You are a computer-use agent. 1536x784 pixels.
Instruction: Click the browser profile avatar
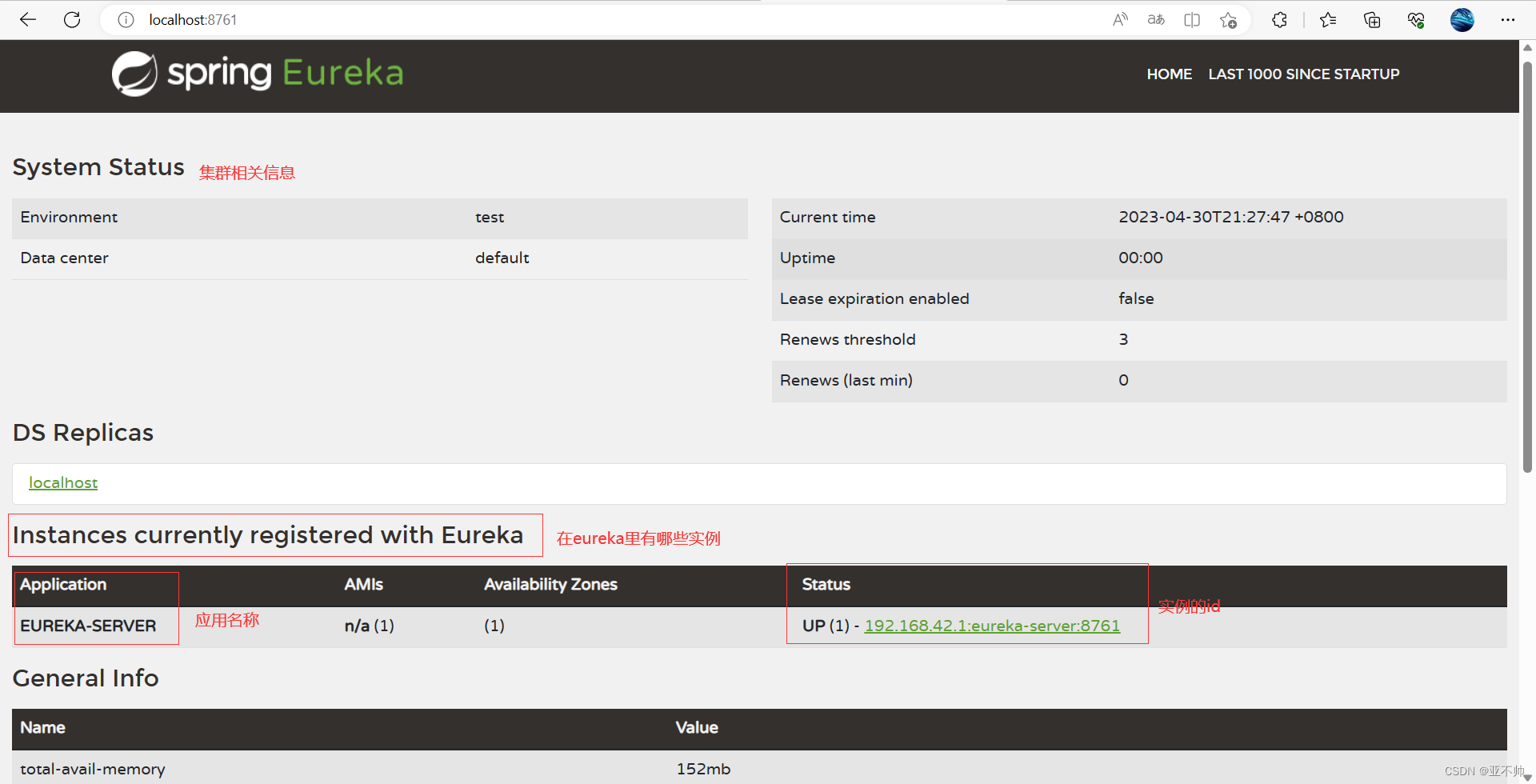(x=1462, y=19)
